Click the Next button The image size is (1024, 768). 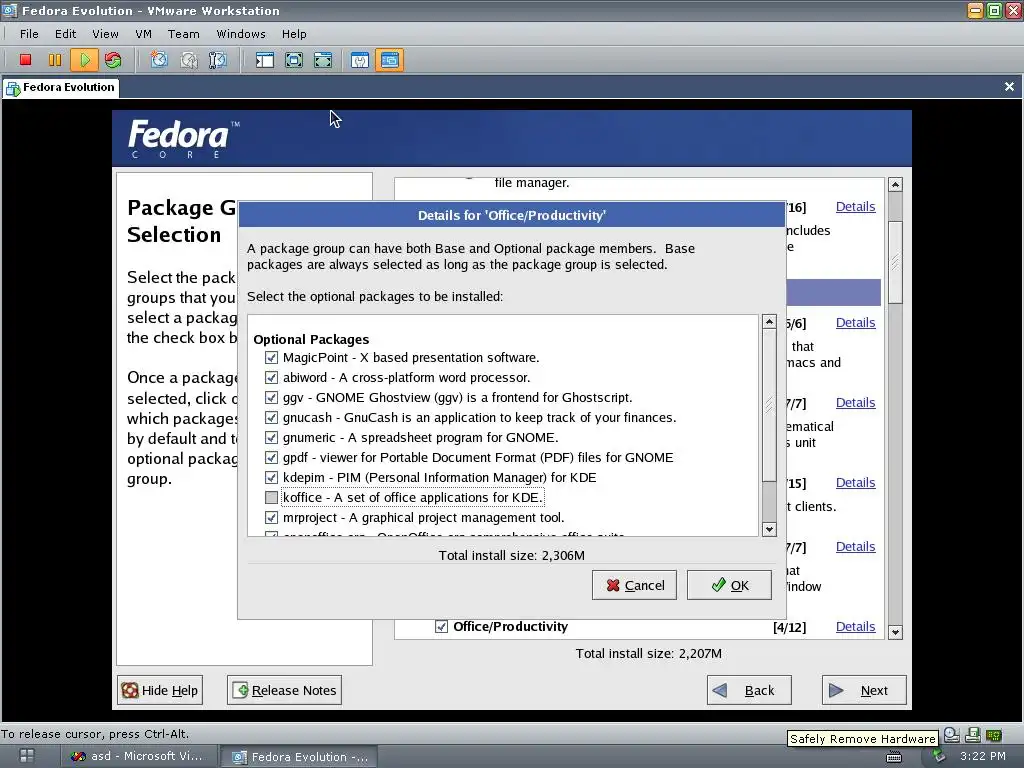coord(864,690)
